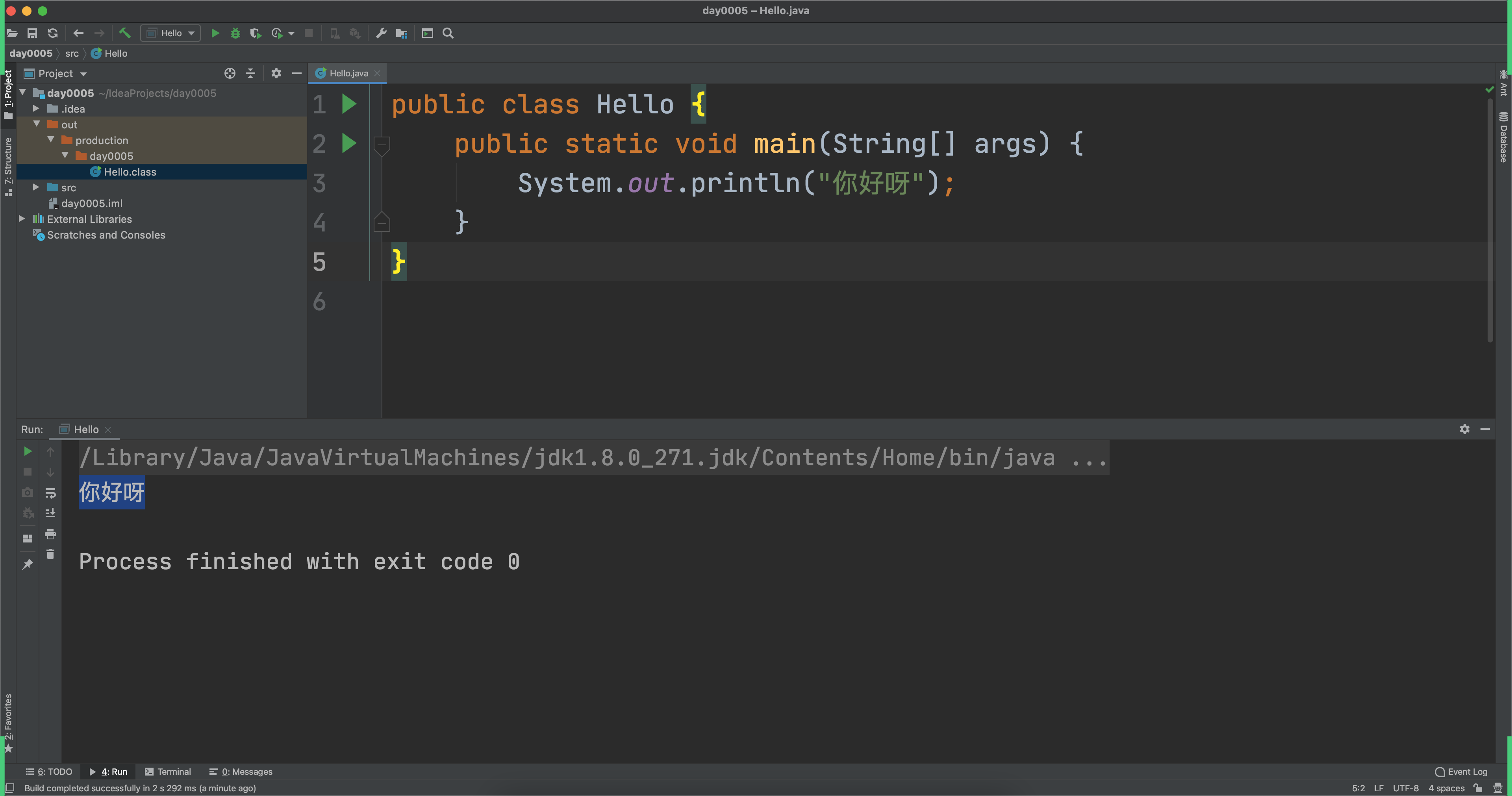Click the print icon in the Run panel
The height and width of the screenshot is (796, 1512).
(x=50, y=533)
